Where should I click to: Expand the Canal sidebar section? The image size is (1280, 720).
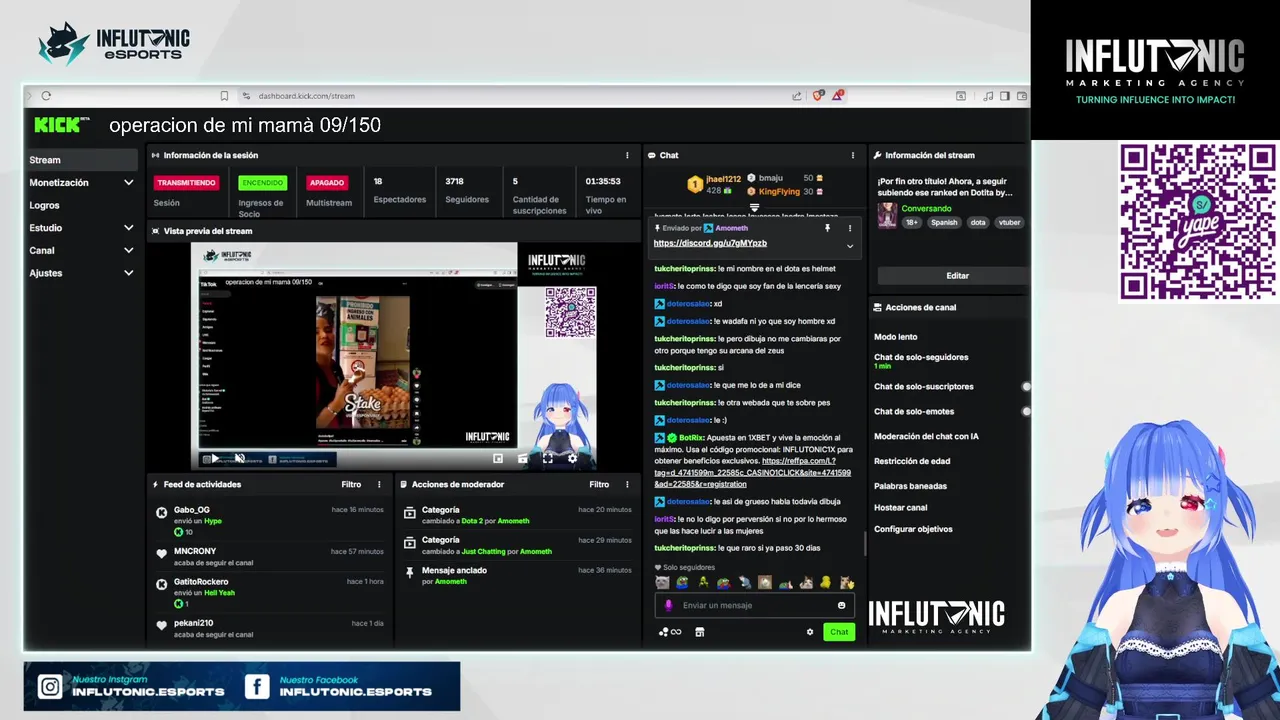128,250
